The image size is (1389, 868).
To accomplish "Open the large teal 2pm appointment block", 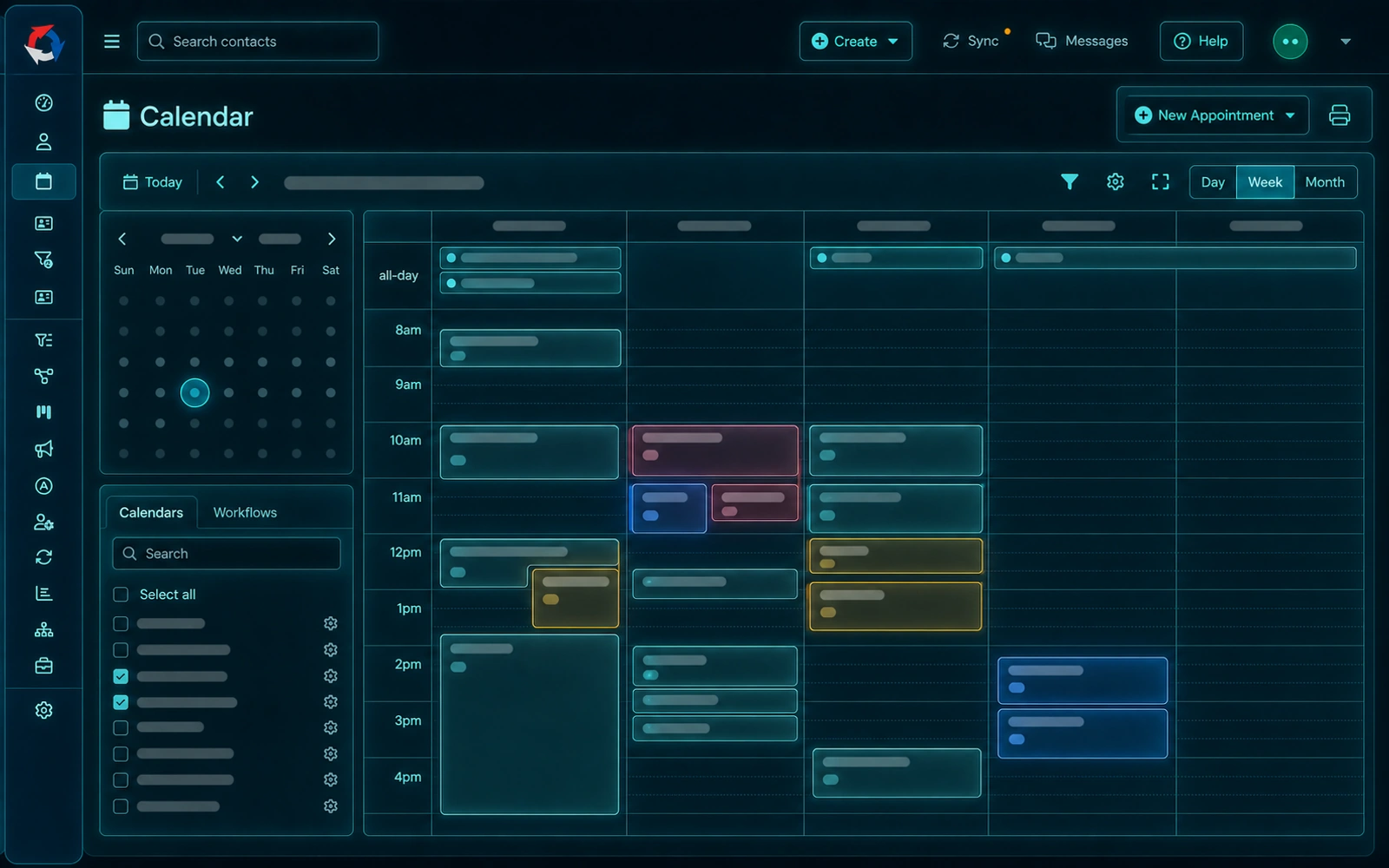I will (530, 725).
